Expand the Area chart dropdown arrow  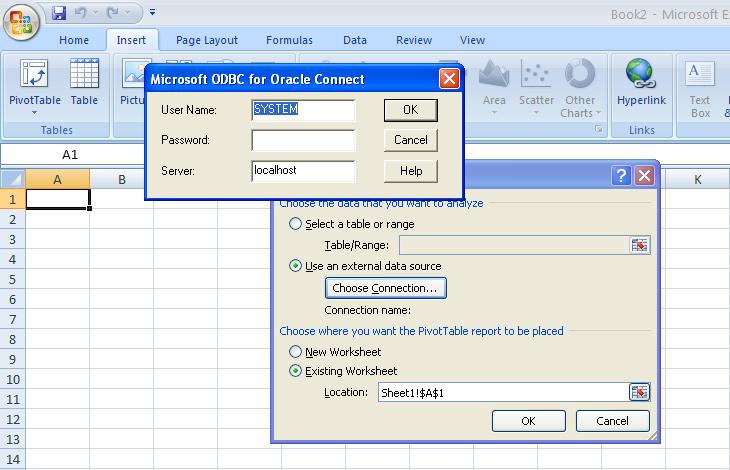click(x=494, y=113)
